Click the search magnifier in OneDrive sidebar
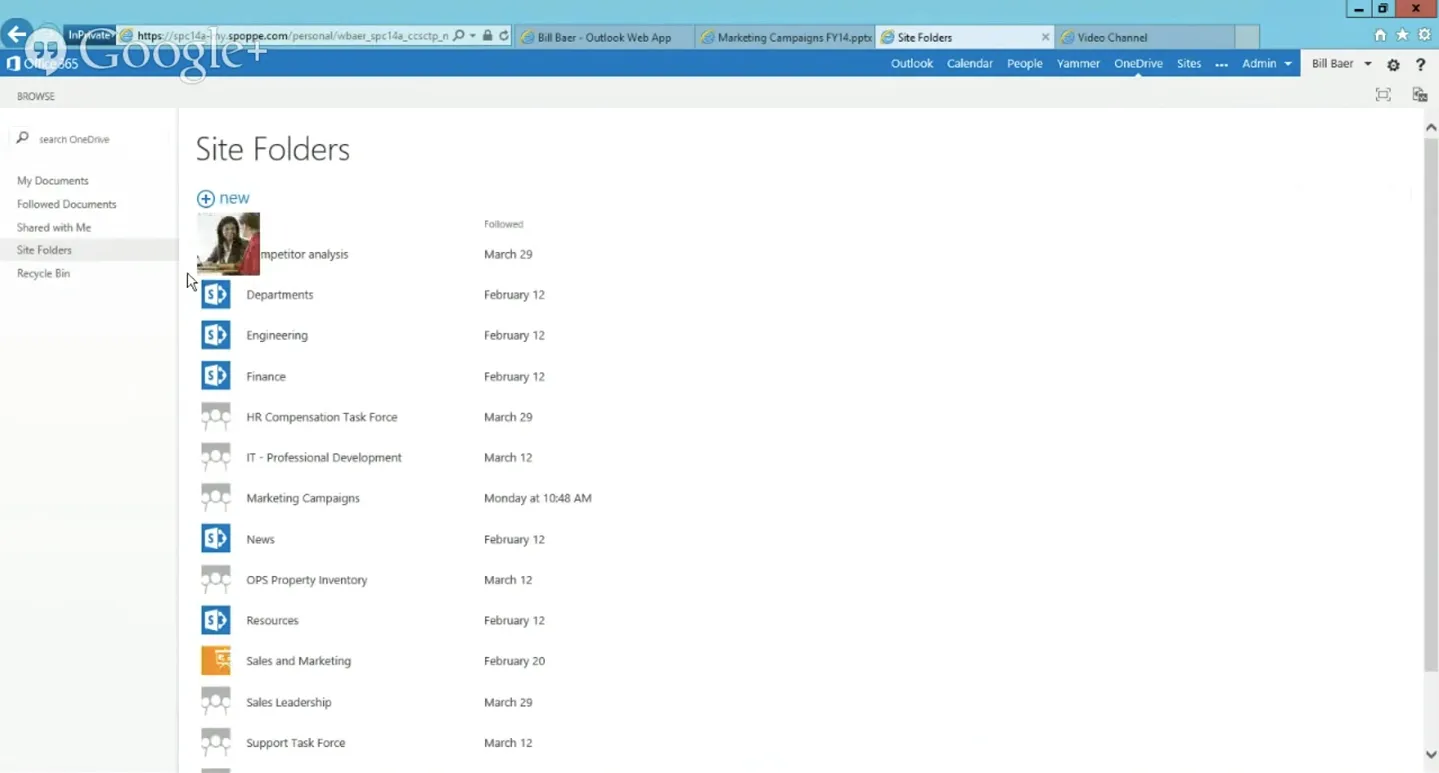Screen dimensions: 1439x773 23,138
